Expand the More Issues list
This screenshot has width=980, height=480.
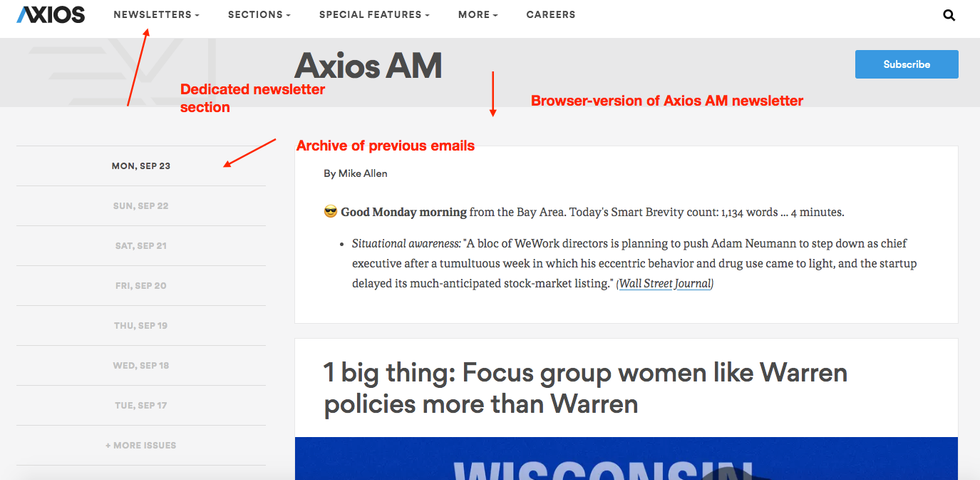click(x=141, y=446)
